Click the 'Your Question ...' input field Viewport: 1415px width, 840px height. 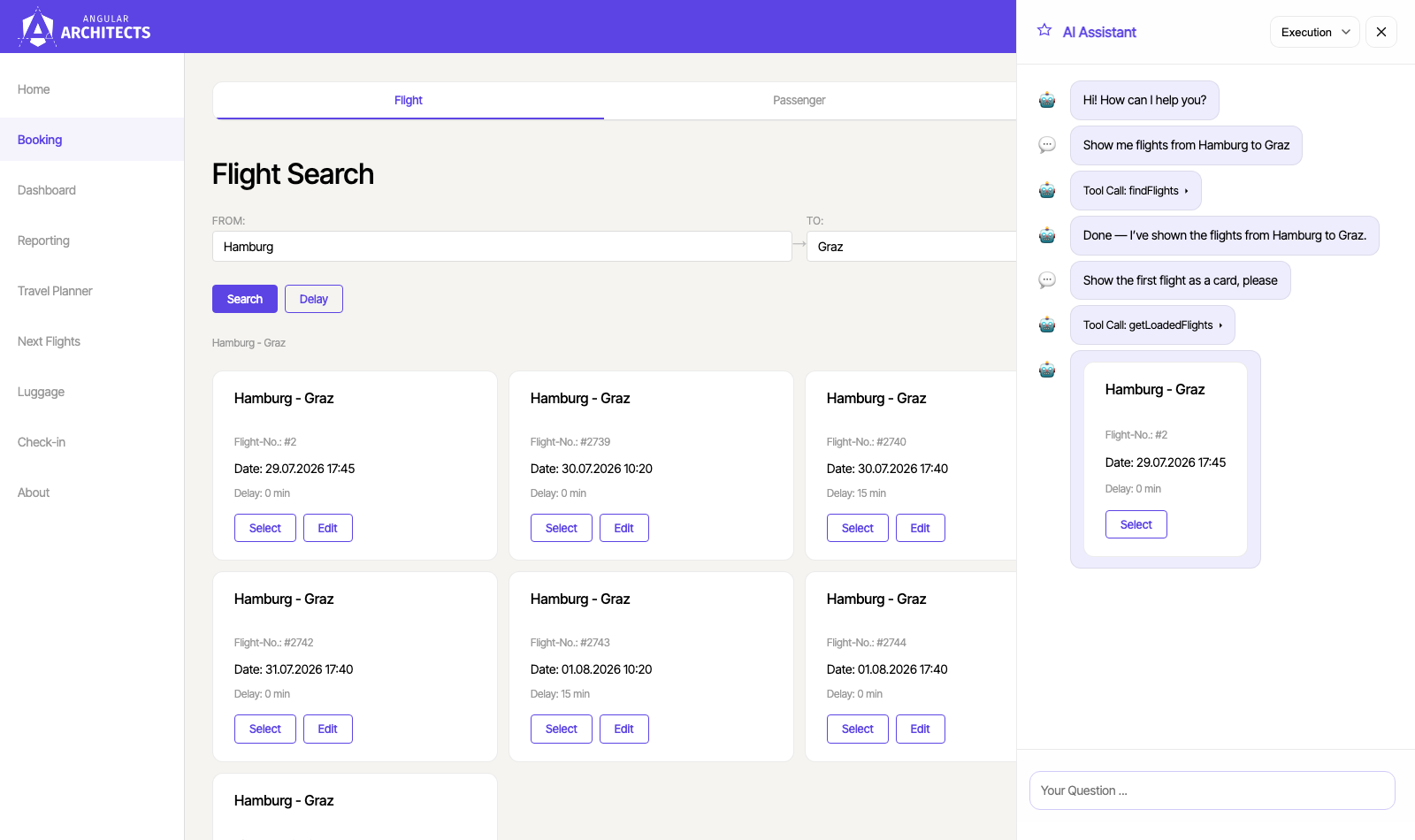coord(1212,790)
